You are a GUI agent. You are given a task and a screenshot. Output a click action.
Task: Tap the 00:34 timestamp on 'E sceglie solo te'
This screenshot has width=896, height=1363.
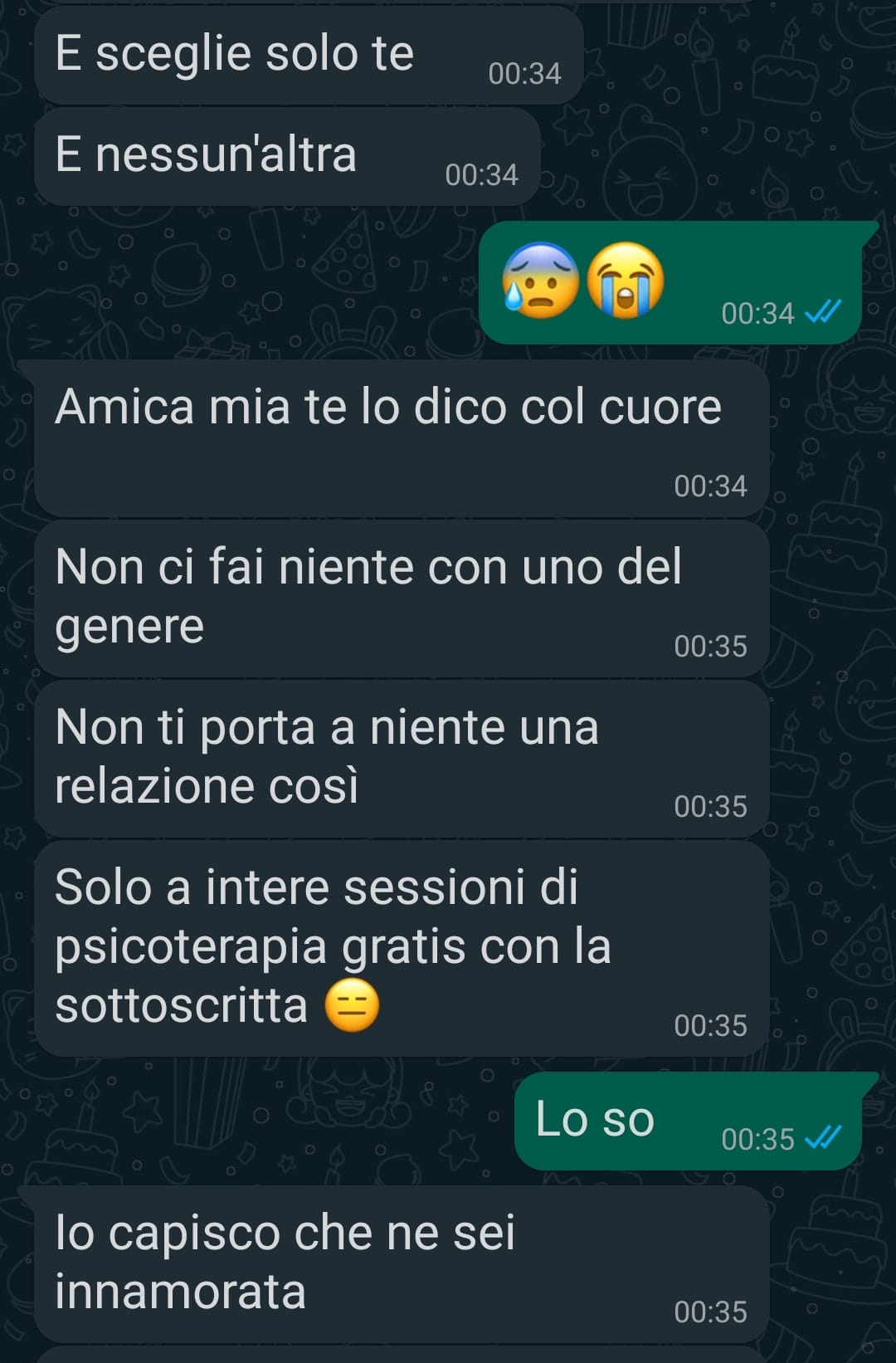(x=524, y=74)
